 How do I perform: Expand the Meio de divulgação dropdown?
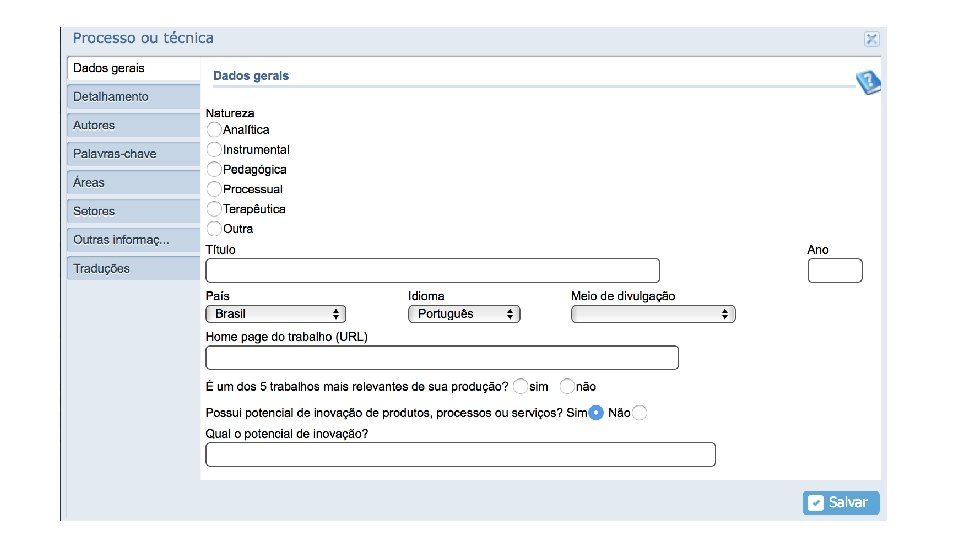(x=653, y=314)
